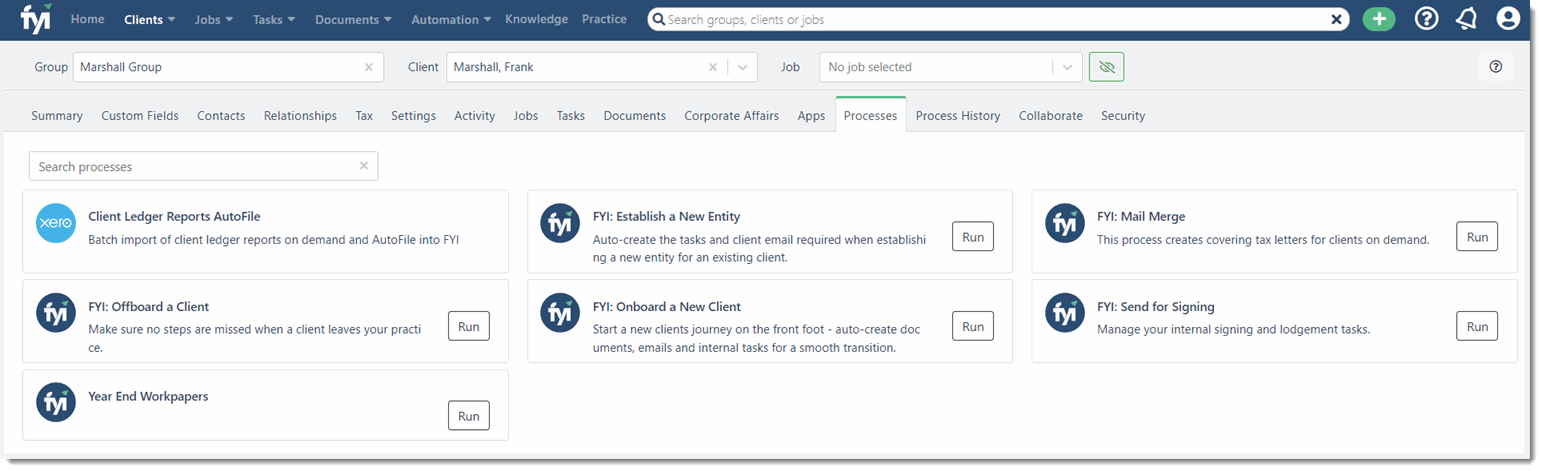Switch to the Settings tab
This screenshot has height=471, width=1542.
pos(413,115)
